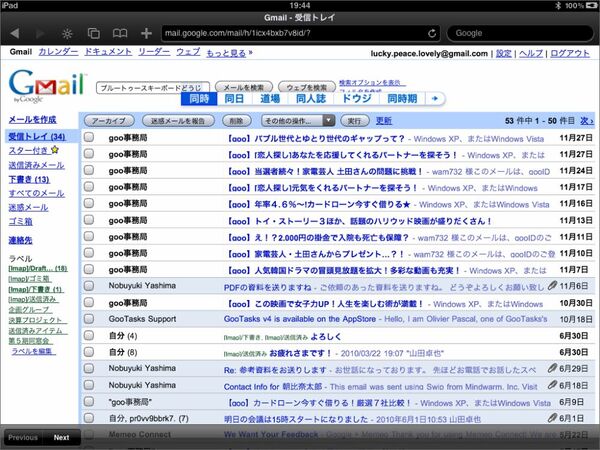Click paperclip on Contact Info for 朝比奈太郎 row
Screen dimensions: 600x450
(552, 385)
